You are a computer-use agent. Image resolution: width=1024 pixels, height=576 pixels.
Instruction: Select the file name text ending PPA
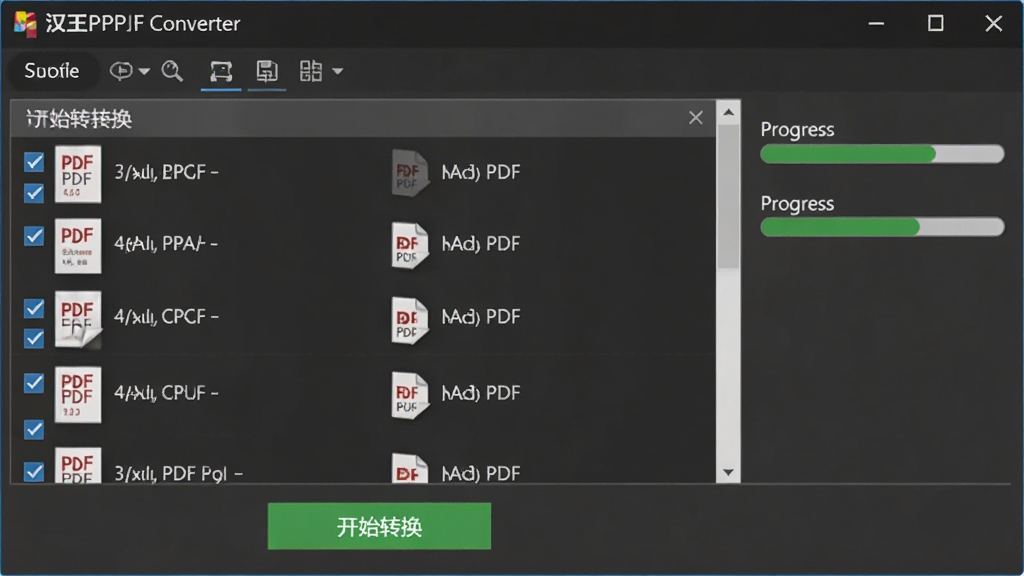[166, 244]
